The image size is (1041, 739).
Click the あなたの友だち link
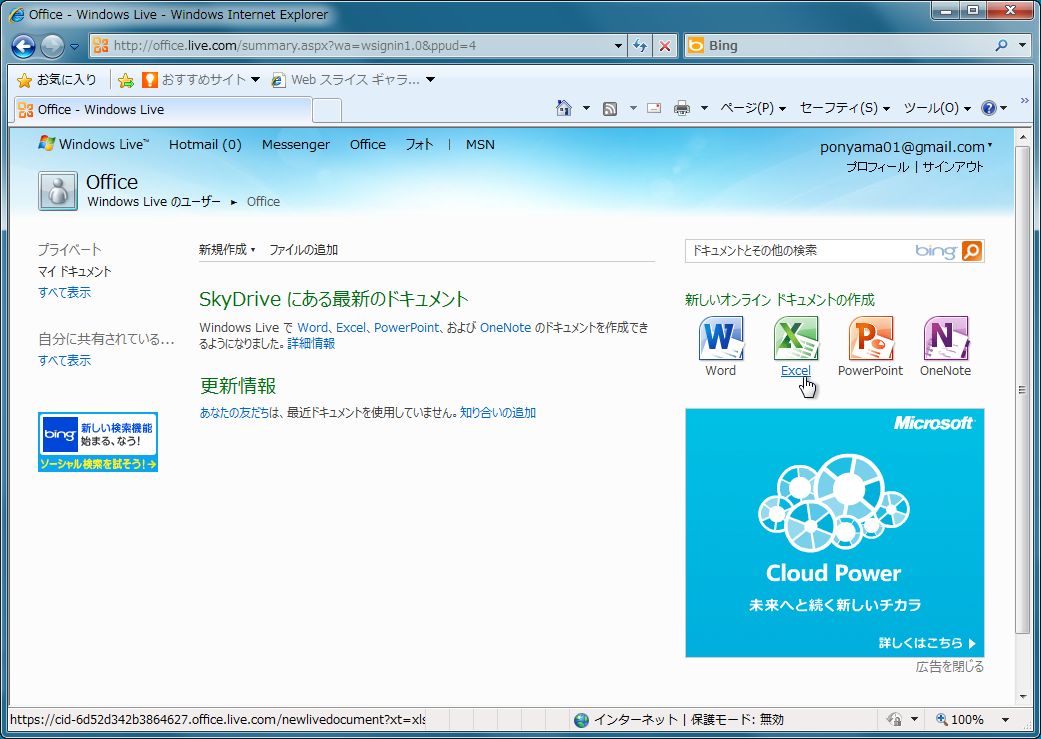coord(235,412)
